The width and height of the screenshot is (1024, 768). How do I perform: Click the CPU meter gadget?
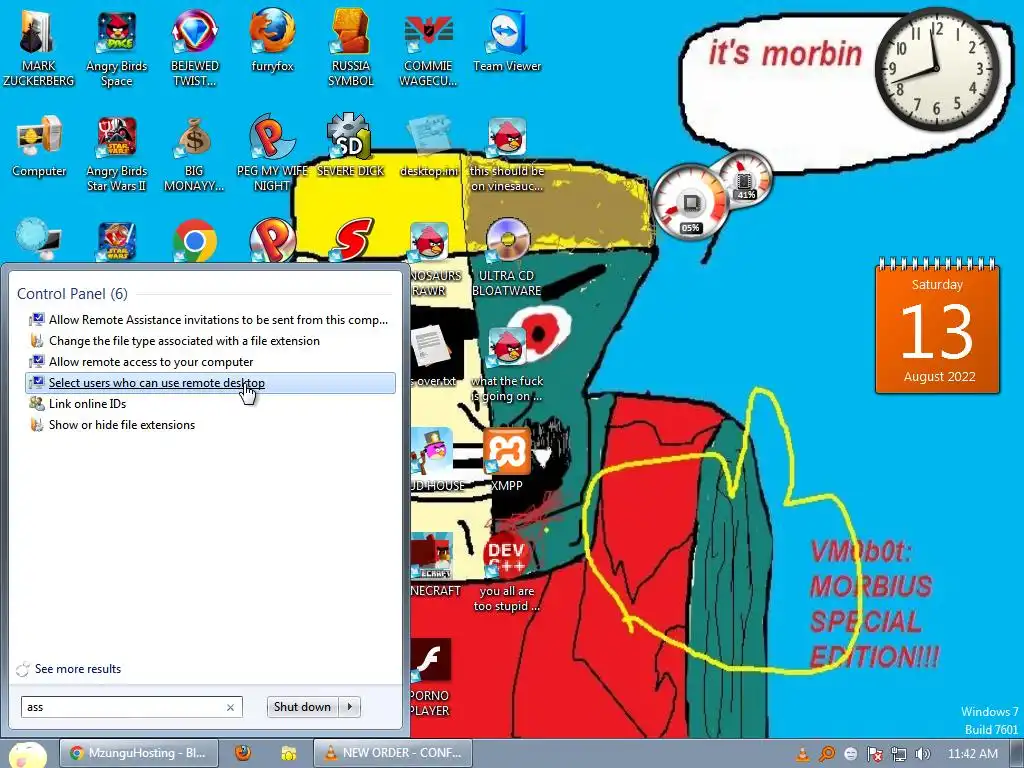click(690, 202)
